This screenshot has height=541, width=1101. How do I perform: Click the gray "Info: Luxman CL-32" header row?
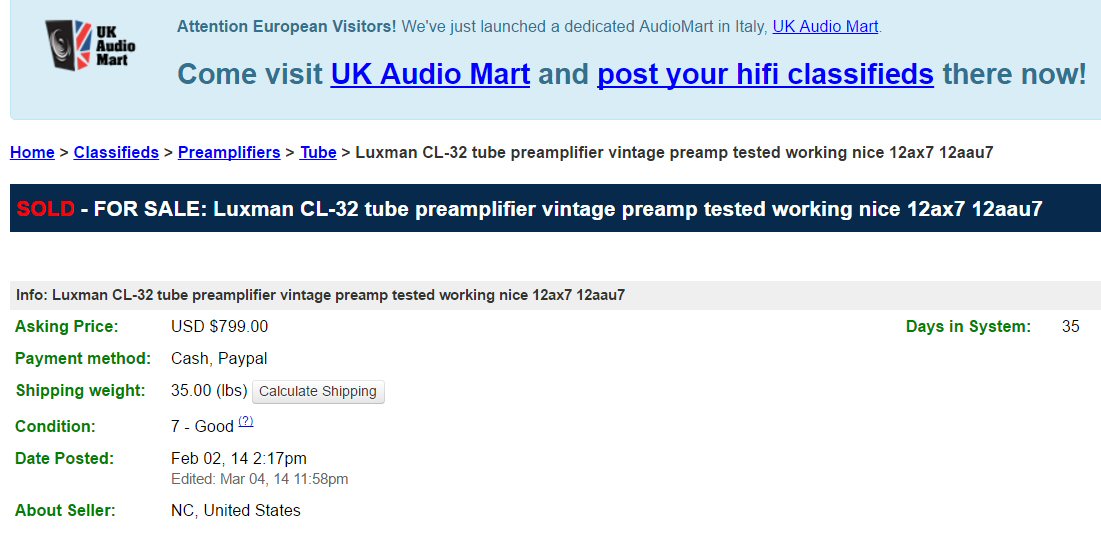(x=320, y=295)
